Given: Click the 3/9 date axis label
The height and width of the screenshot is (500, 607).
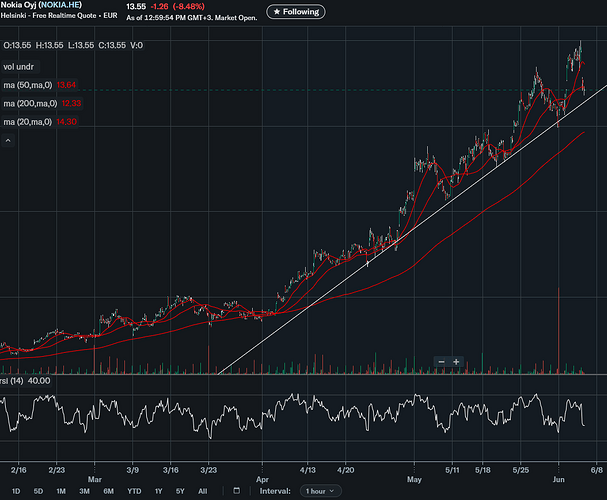Looking at the screenshot, I should [132, 470].
